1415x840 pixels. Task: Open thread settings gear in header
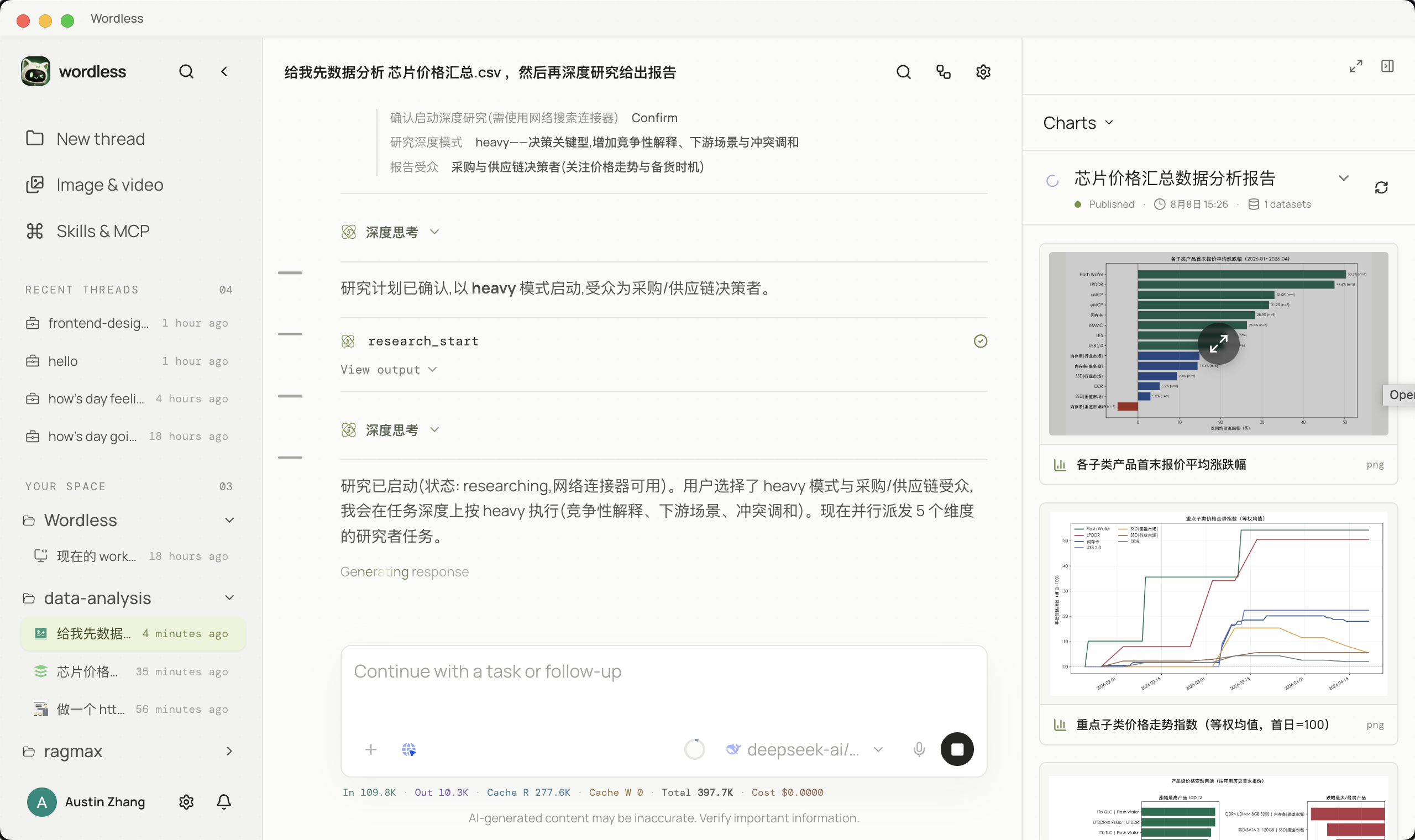coord(983,72)
